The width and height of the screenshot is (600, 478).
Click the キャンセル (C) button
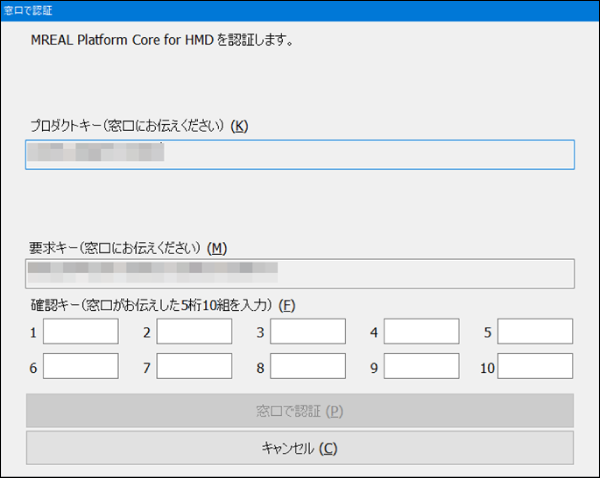point(300,448)
